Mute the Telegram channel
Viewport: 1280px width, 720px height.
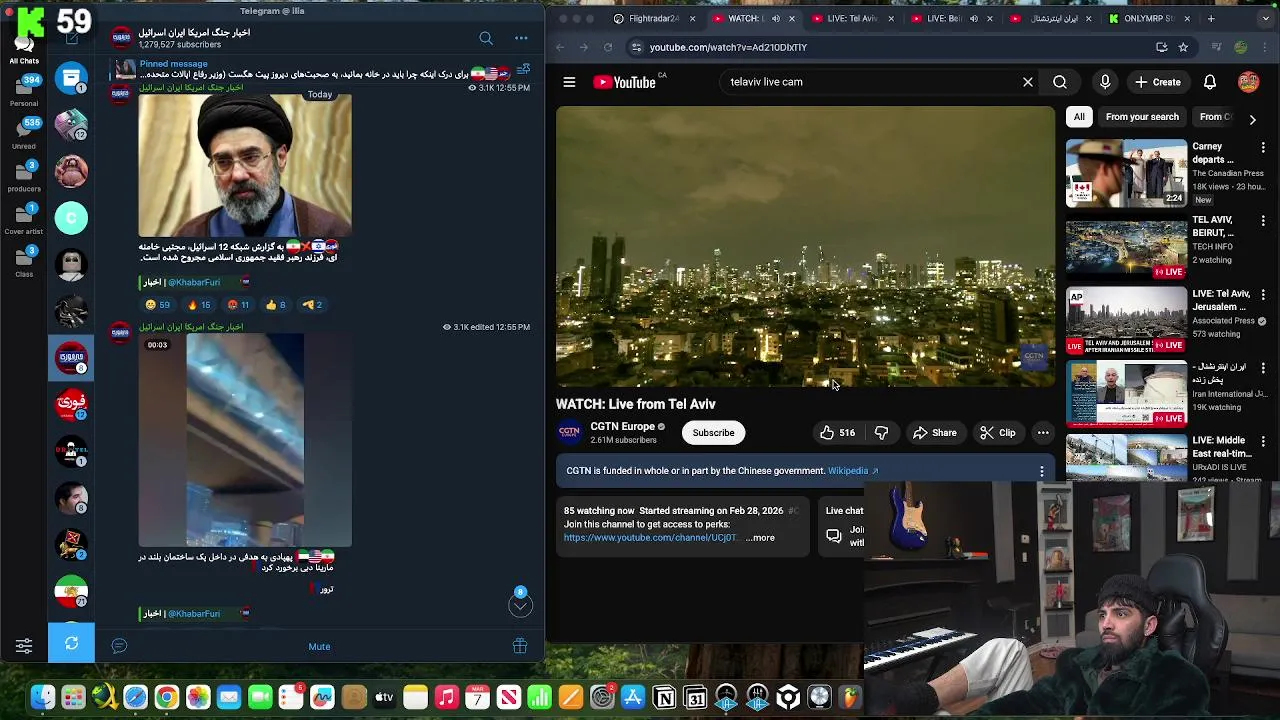[319, 646]
